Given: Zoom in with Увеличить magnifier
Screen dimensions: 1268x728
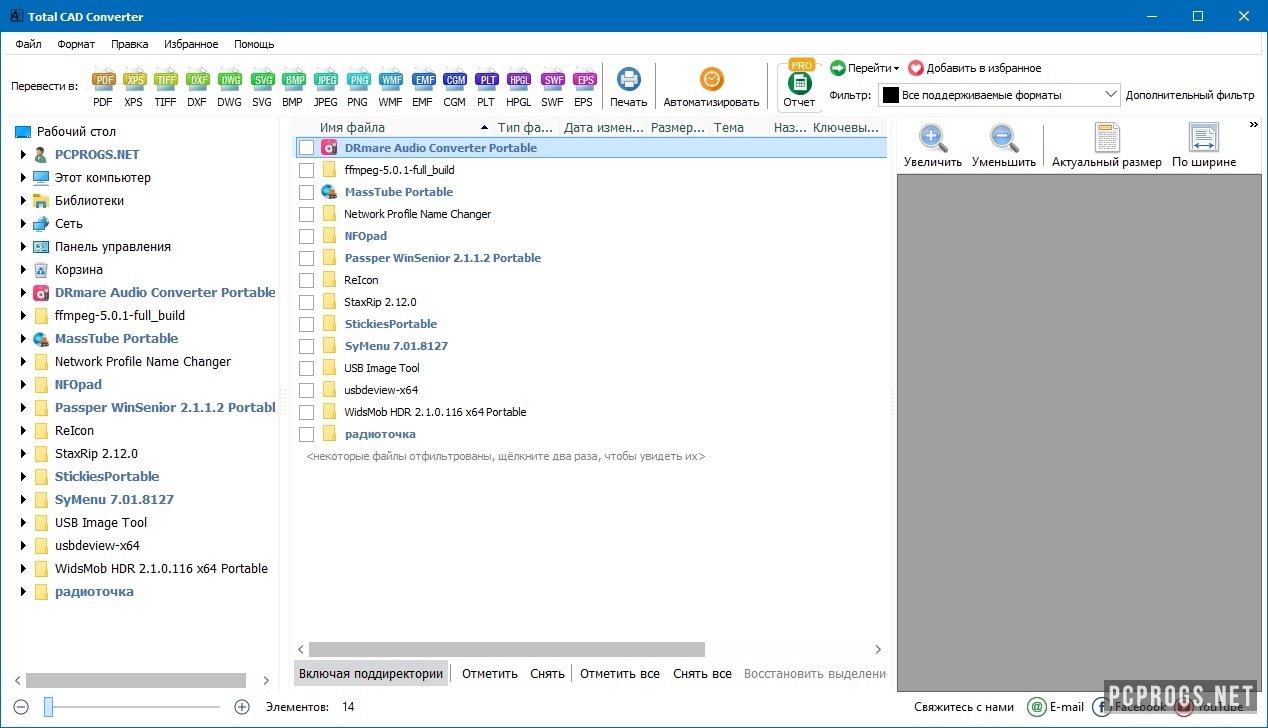Looking at the screenshot, I should [x=933, y=146].
